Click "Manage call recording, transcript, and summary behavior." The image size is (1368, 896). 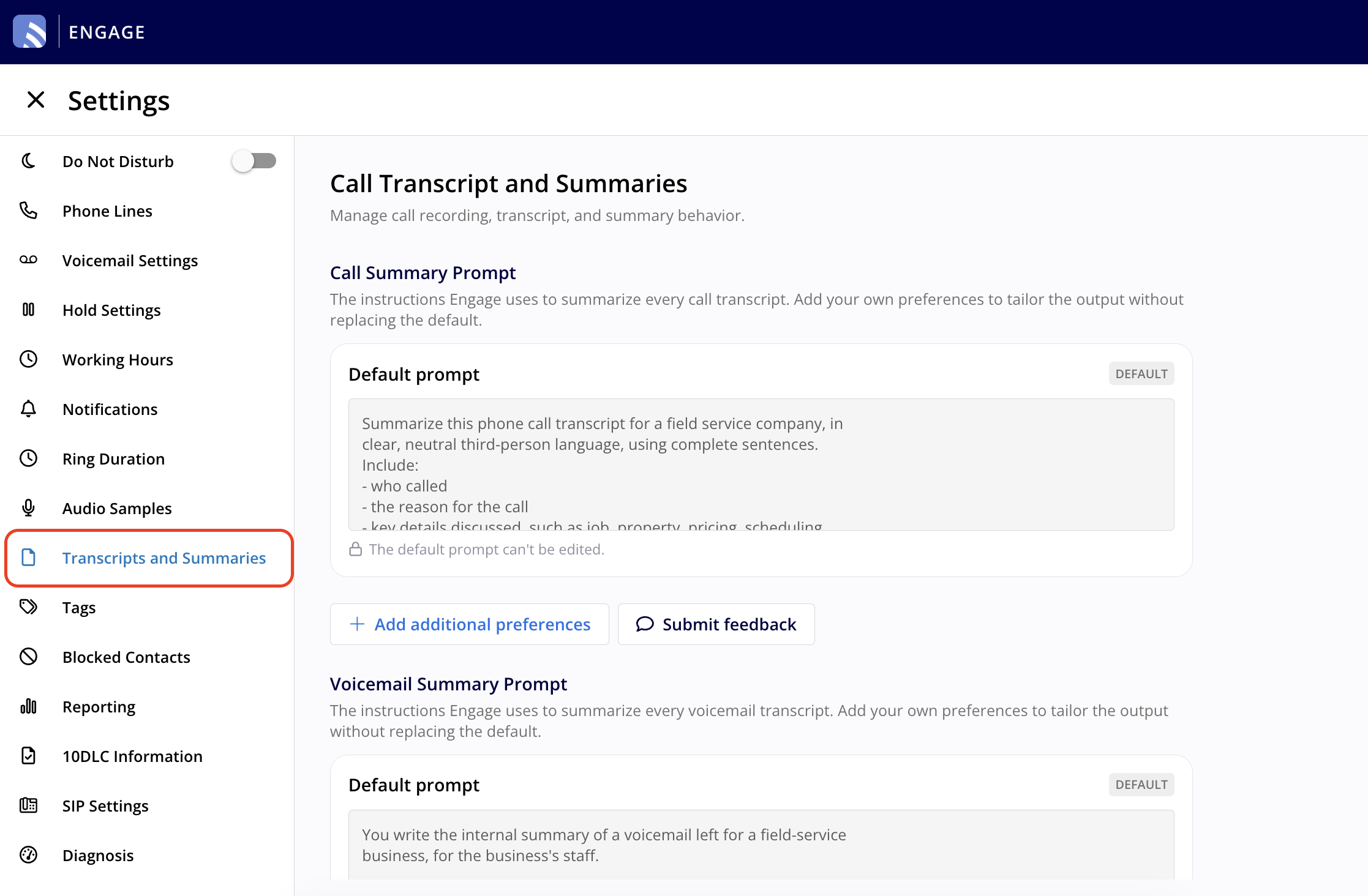[x=537, y=215]
